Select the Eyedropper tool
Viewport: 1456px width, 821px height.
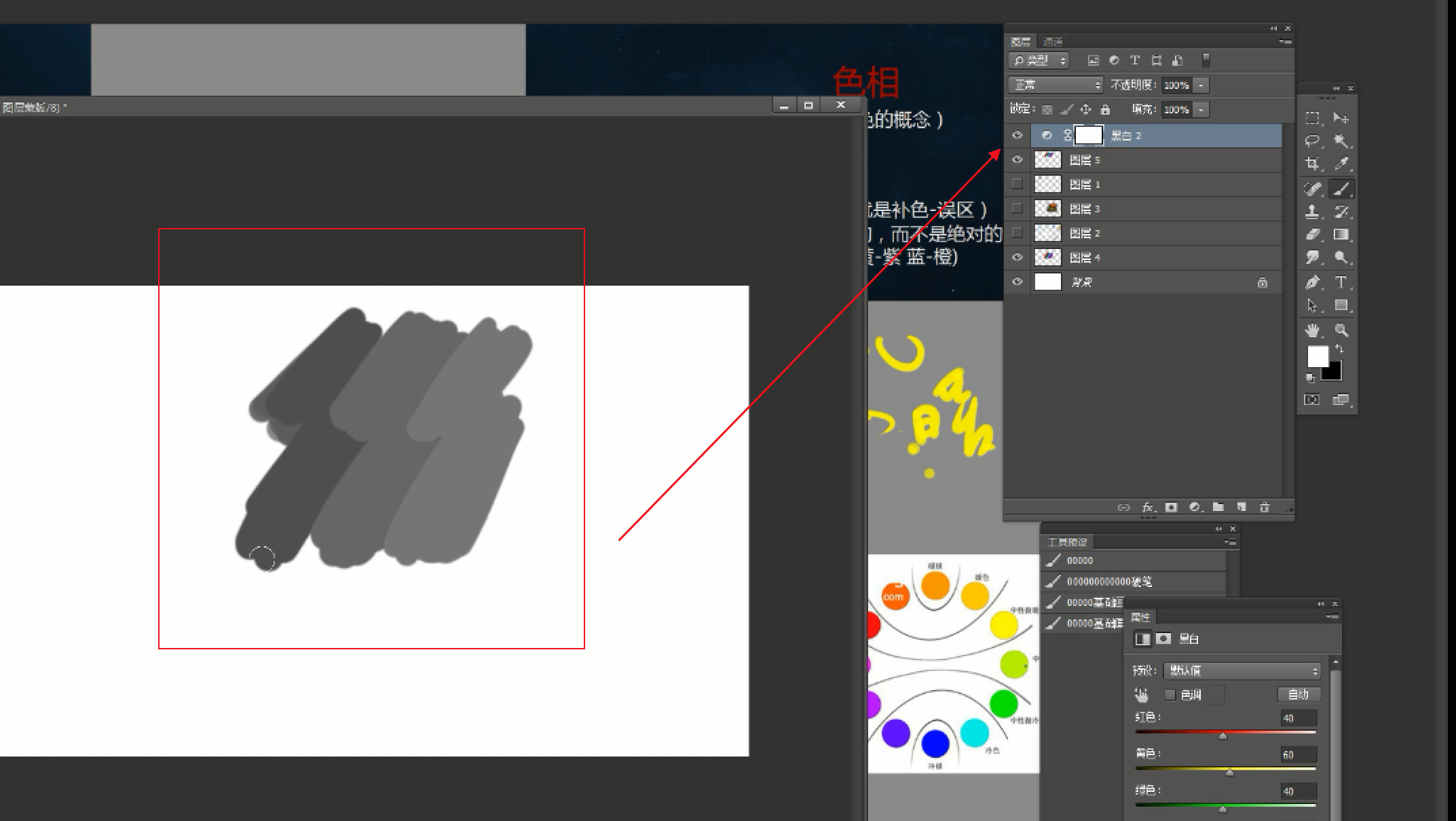pos(1341,164)
